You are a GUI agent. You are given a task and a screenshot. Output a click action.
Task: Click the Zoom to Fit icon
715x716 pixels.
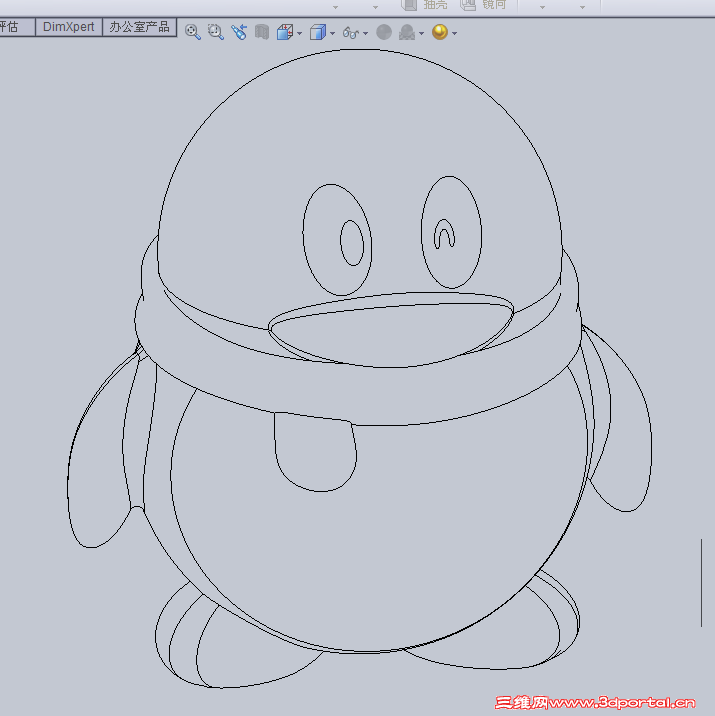[193, 32]
